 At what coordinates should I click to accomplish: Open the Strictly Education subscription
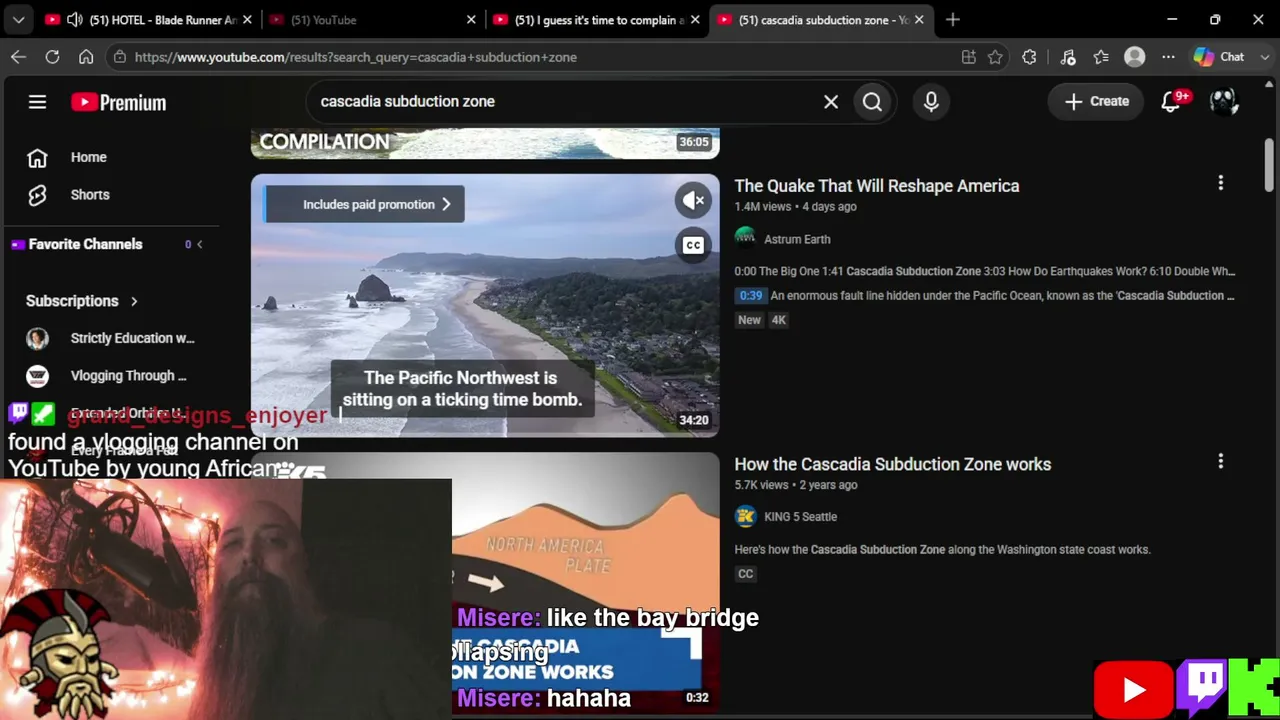132,338
